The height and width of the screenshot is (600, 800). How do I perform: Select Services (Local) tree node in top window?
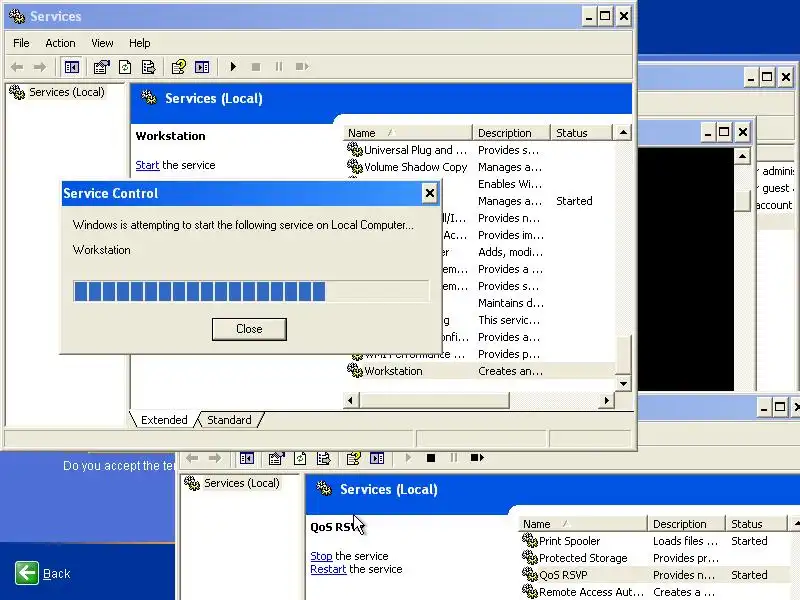pyautogui.click(x=57, y=92)
